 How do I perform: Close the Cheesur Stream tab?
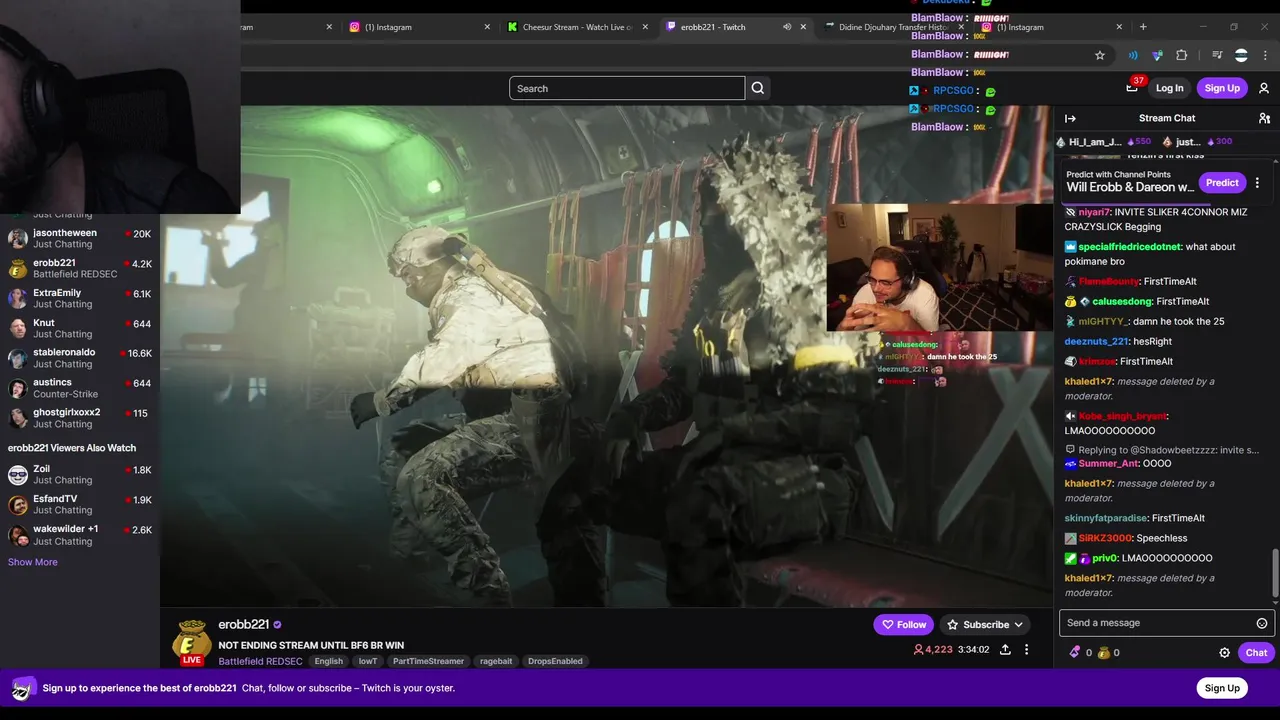point(645,27)
